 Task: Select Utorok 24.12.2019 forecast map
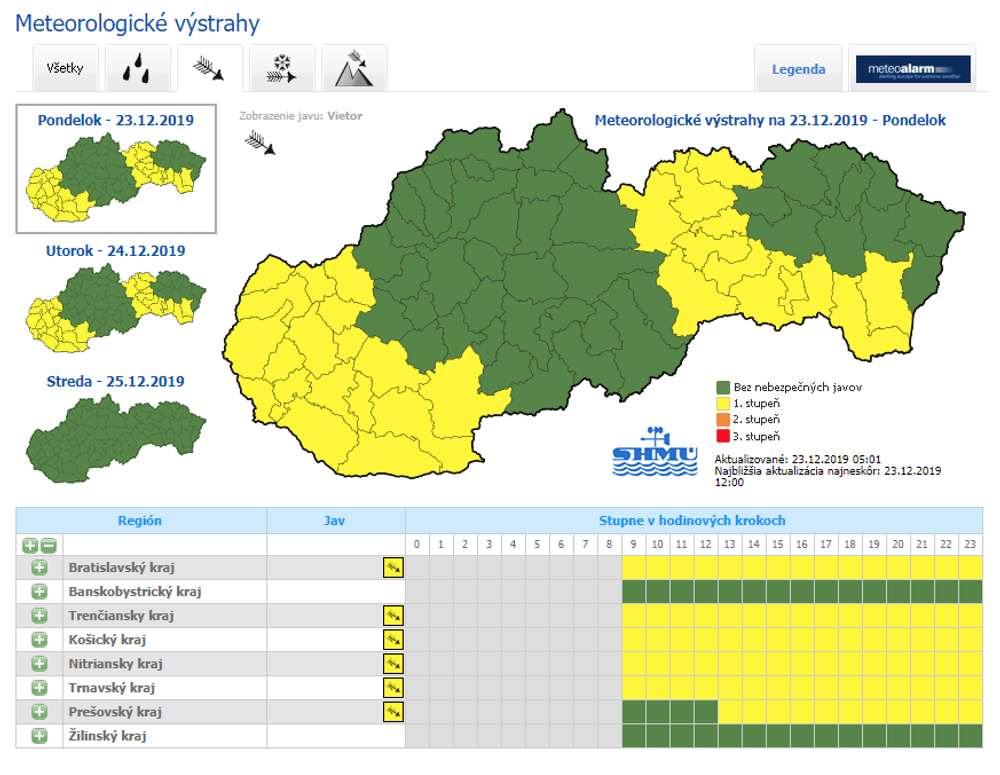(116, 298)
